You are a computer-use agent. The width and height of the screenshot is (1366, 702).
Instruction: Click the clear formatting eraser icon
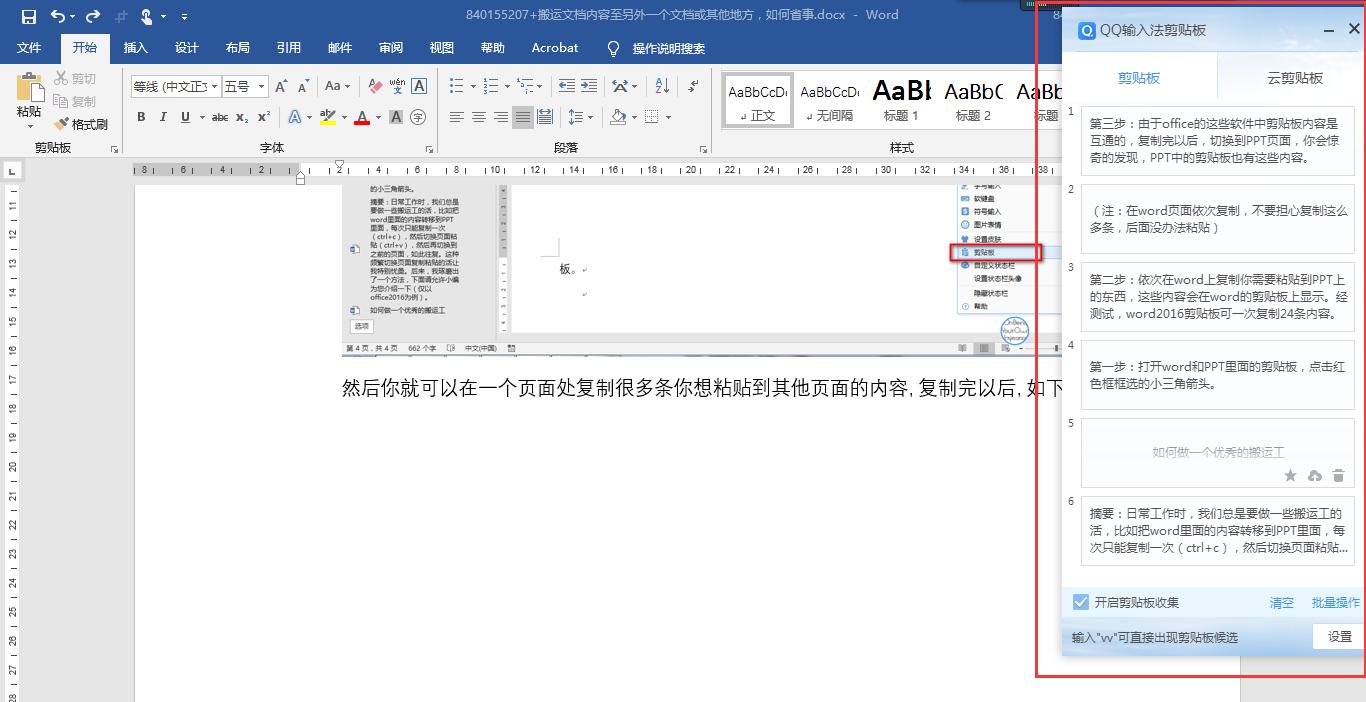point(375,86)
